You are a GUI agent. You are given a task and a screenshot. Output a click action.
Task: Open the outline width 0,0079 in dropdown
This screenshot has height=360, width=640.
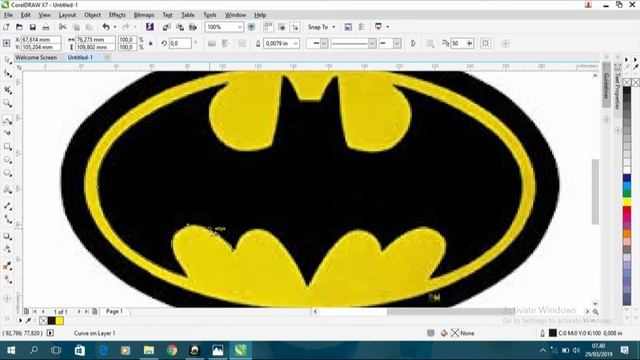point(296,43)
